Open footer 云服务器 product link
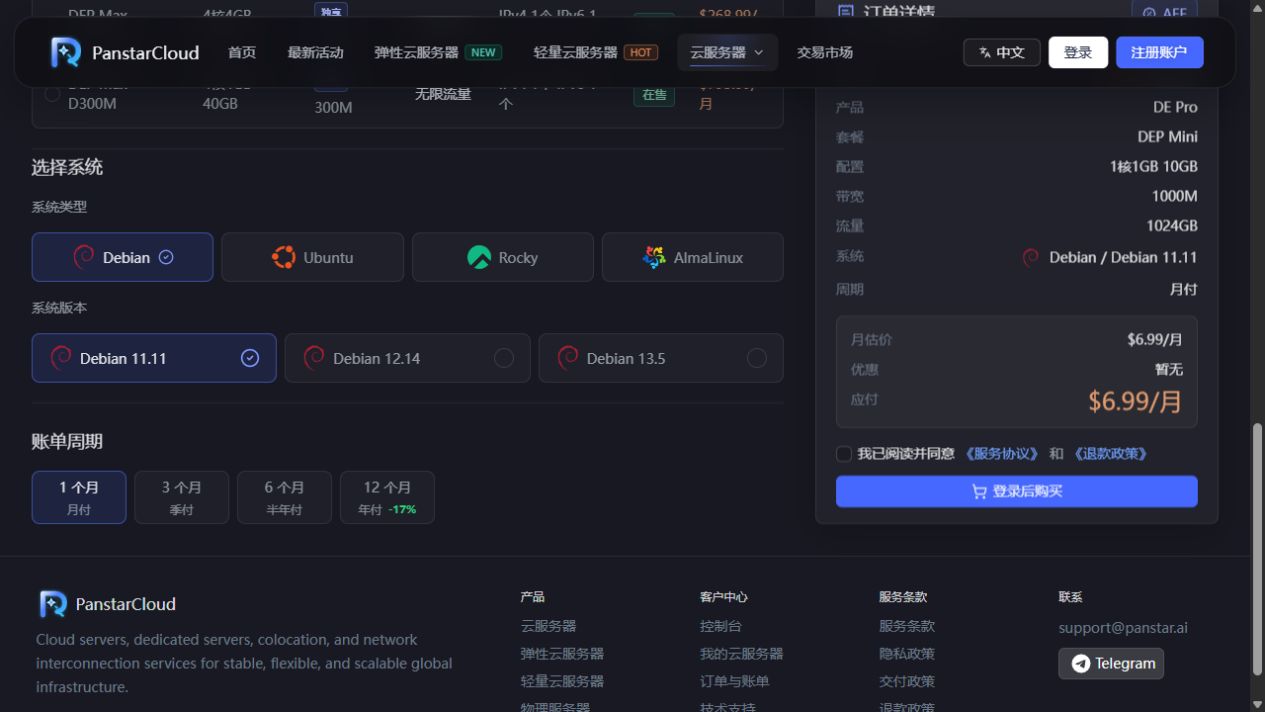1265x712 pixels. click(548, 626)
